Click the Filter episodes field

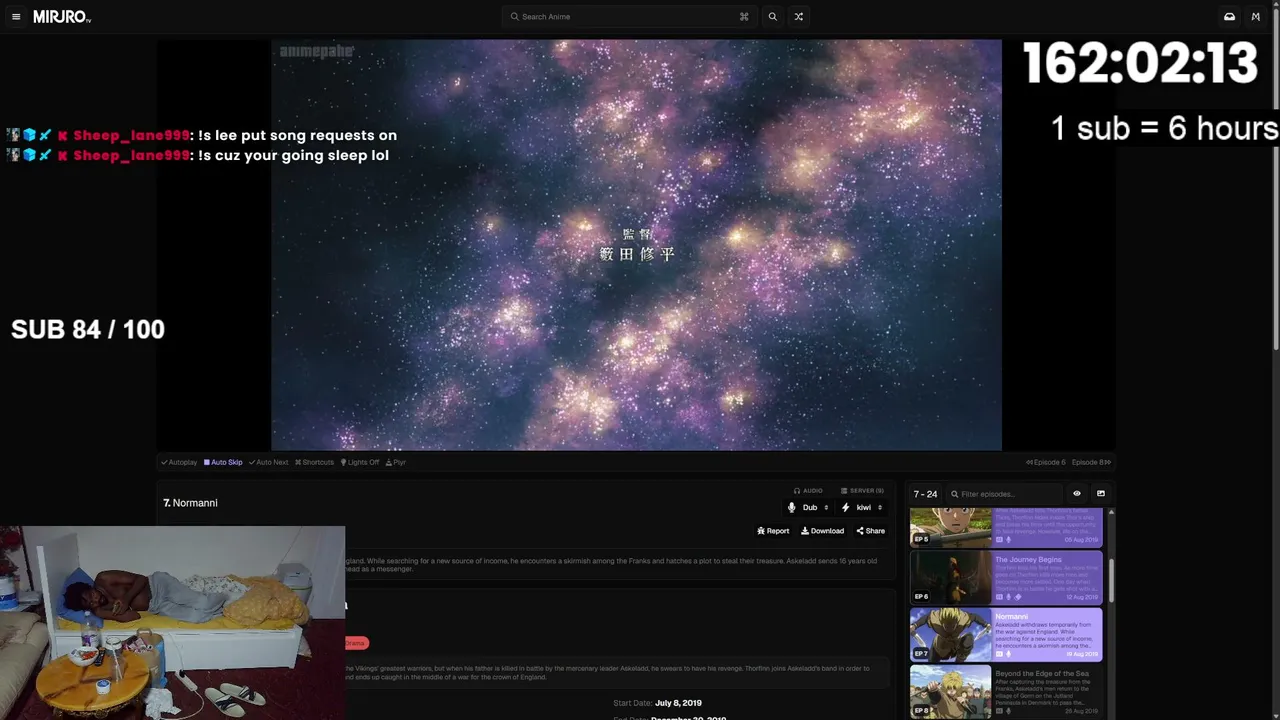pyautogui.click(x=1004, y=494)
